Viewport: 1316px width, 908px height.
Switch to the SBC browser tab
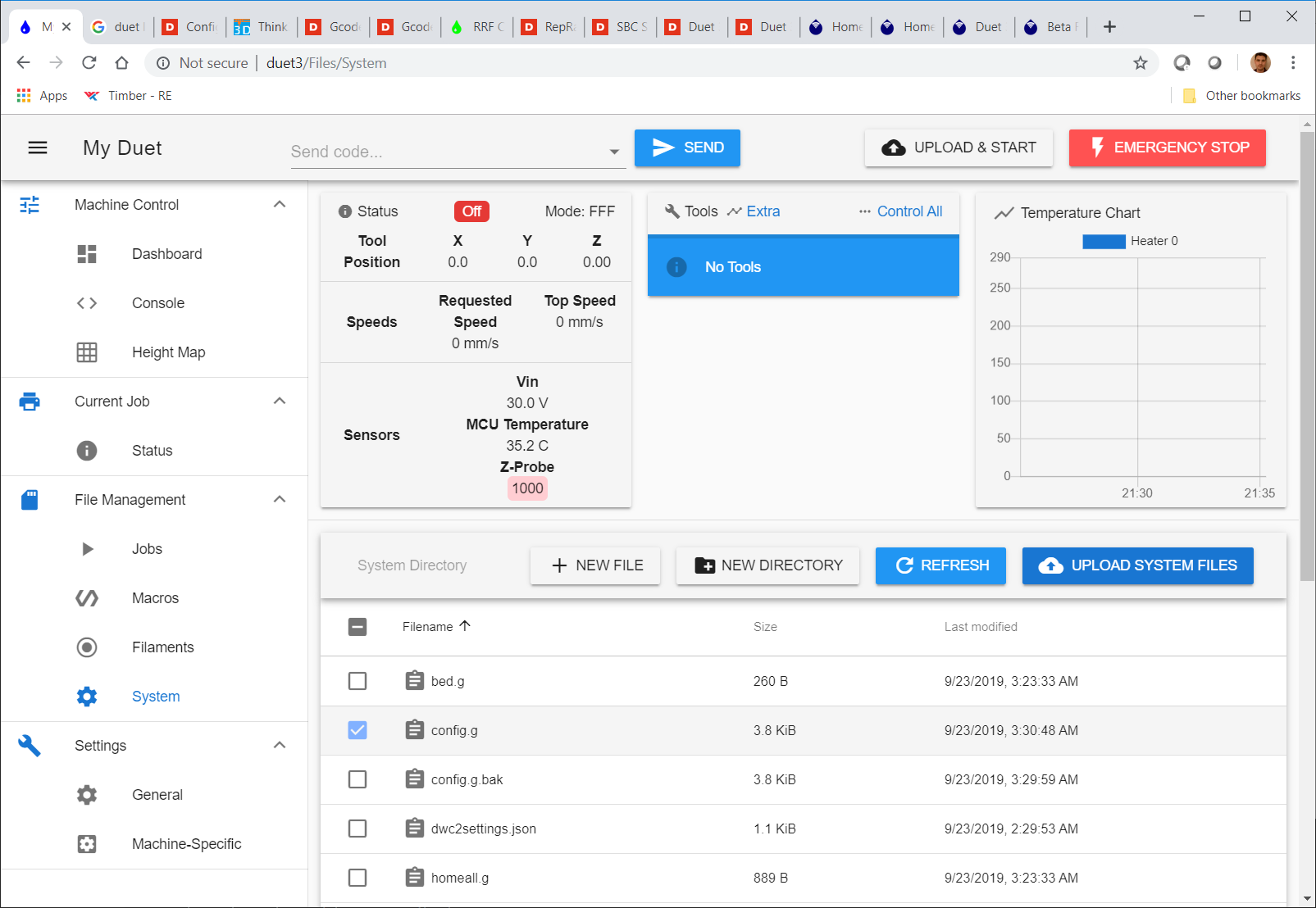[x=620, y=27]
